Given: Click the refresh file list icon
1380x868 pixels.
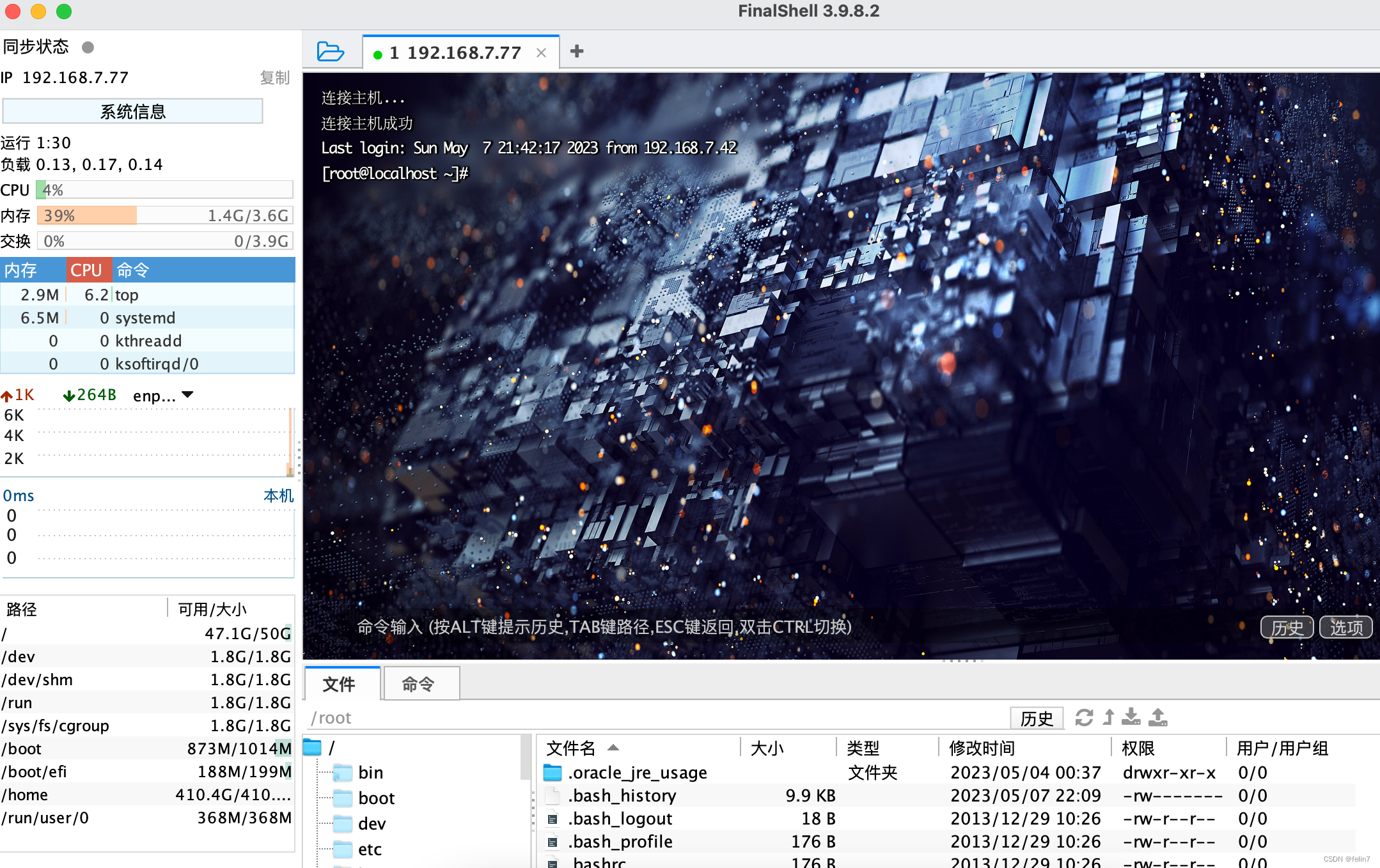Looking at the screenshot, I should pyautogui.click(x=1084, y=718).
